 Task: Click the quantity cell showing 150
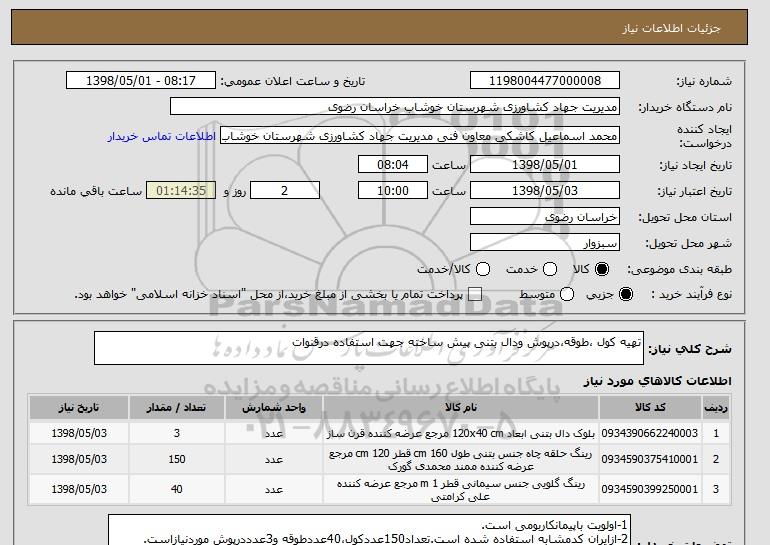pos(177,459)
